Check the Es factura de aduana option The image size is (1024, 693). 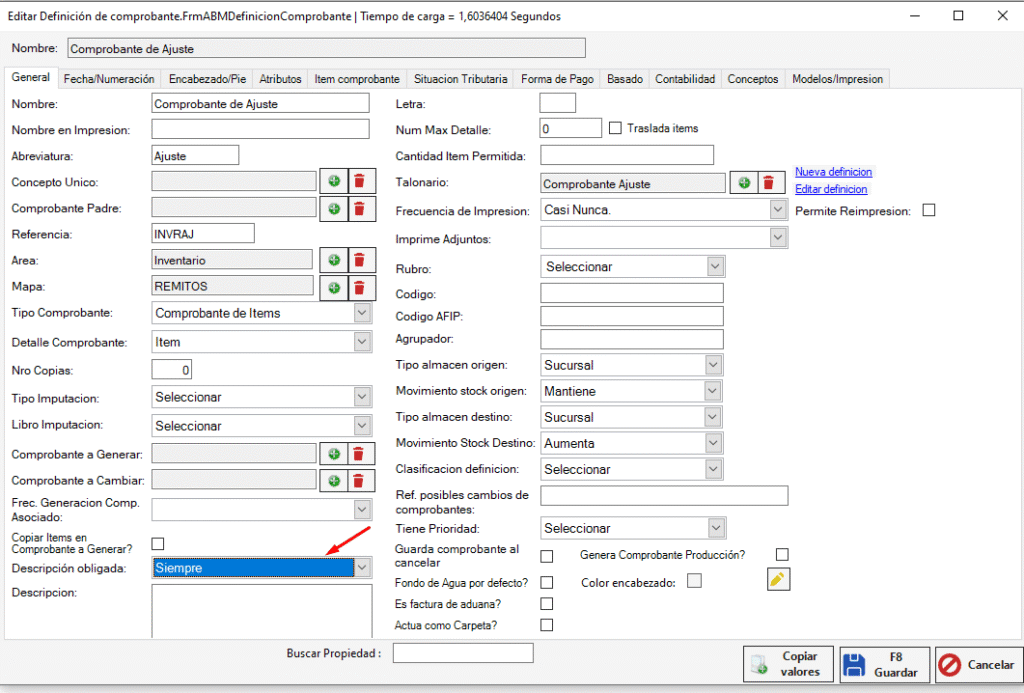pos(547,604)
